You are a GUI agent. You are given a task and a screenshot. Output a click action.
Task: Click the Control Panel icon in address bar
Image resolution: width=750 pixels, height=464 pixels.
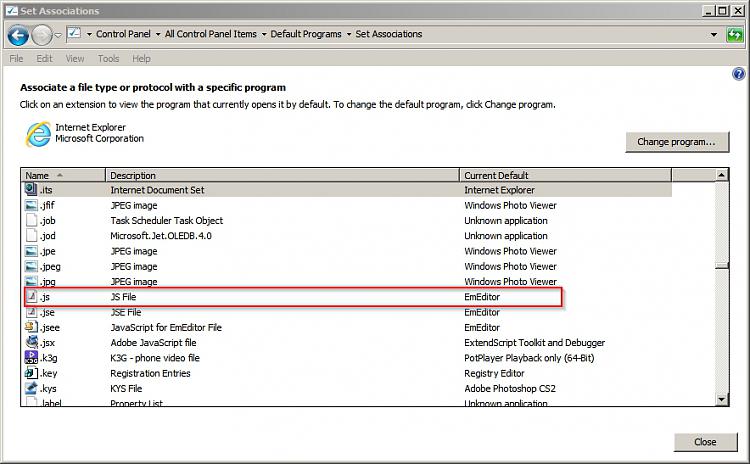click(x=74, y=33)
